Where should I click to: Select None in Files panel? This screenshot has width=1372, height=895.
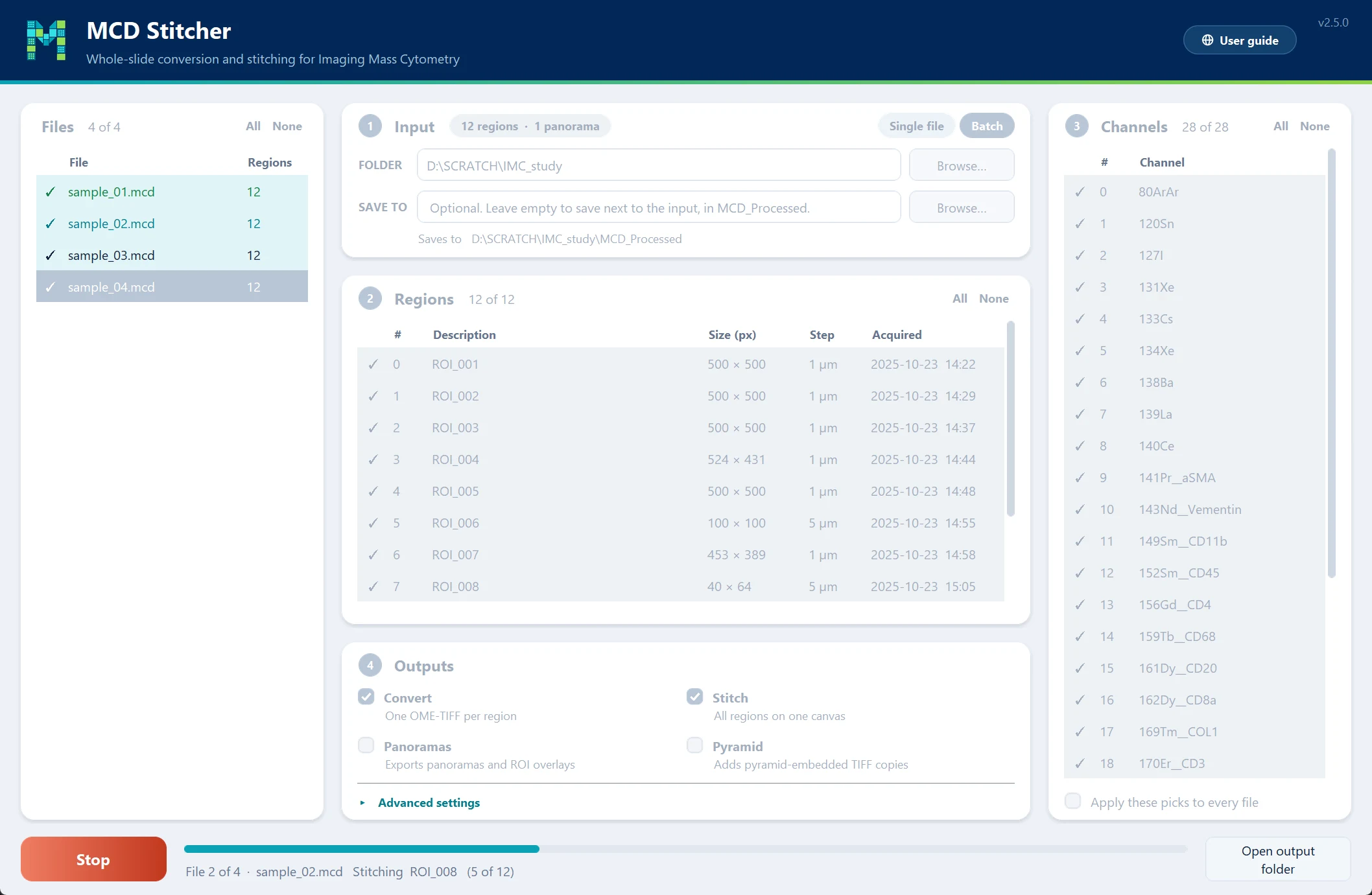(x=287, y=126)
